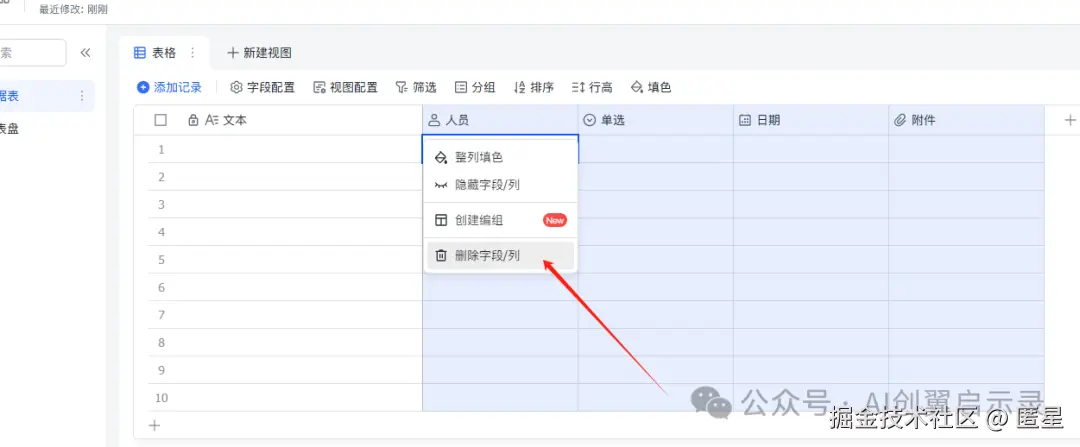
Task: Add a new row with bottom plus icon
Action: (155, 426)
